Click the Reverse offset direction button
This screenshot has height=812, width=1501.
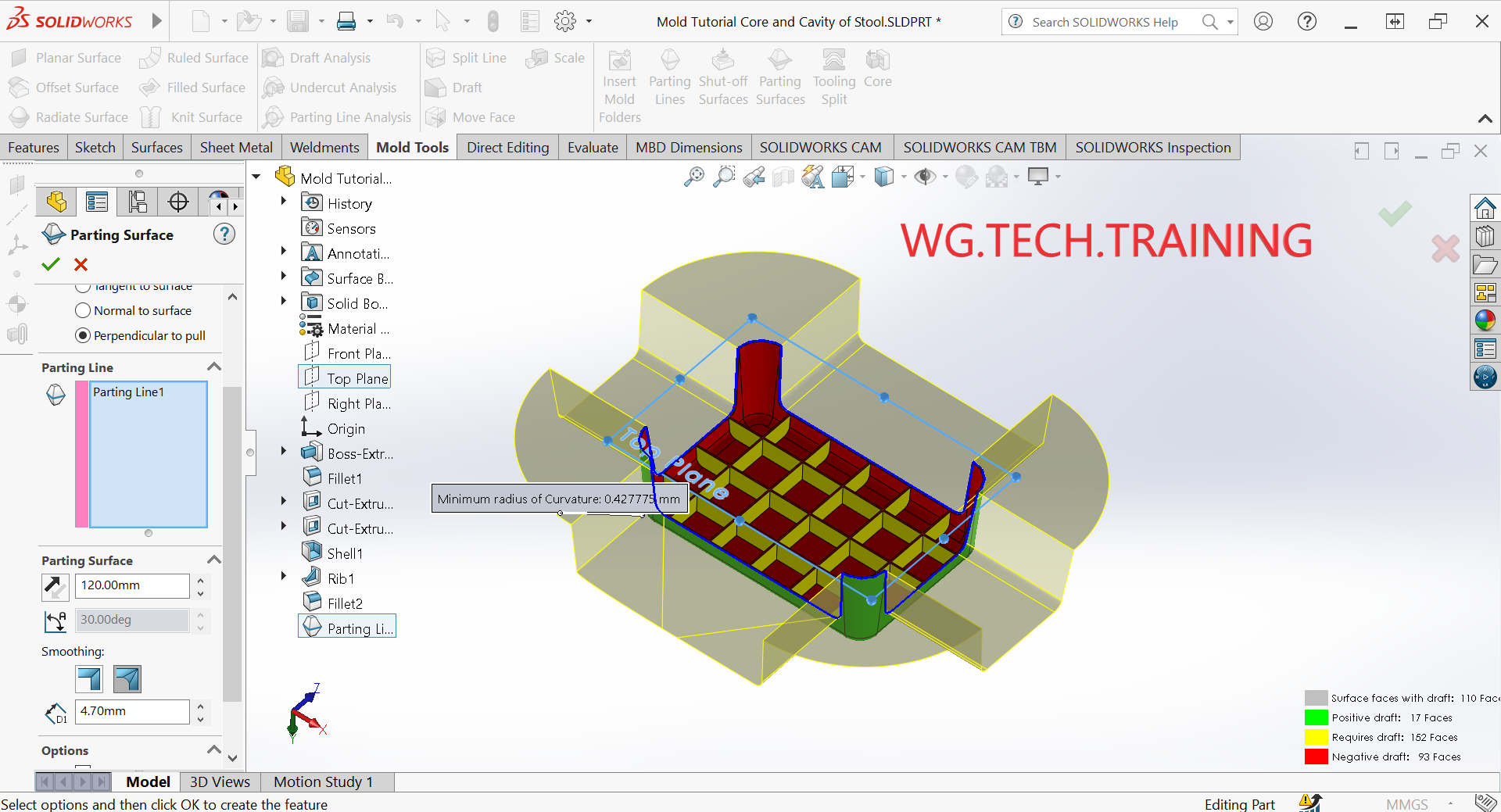tap(55, 586)
